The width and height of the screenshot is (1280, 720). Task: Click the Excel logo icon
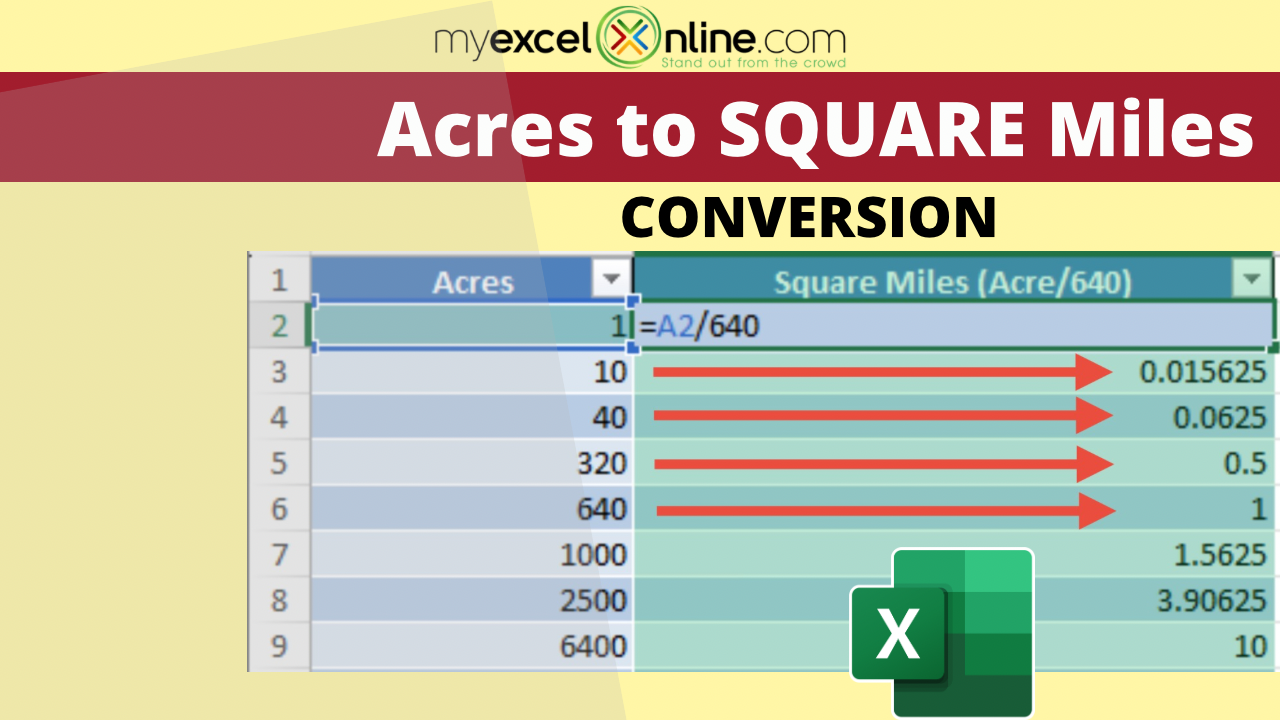pyautogui.click(x=941, y=632)
